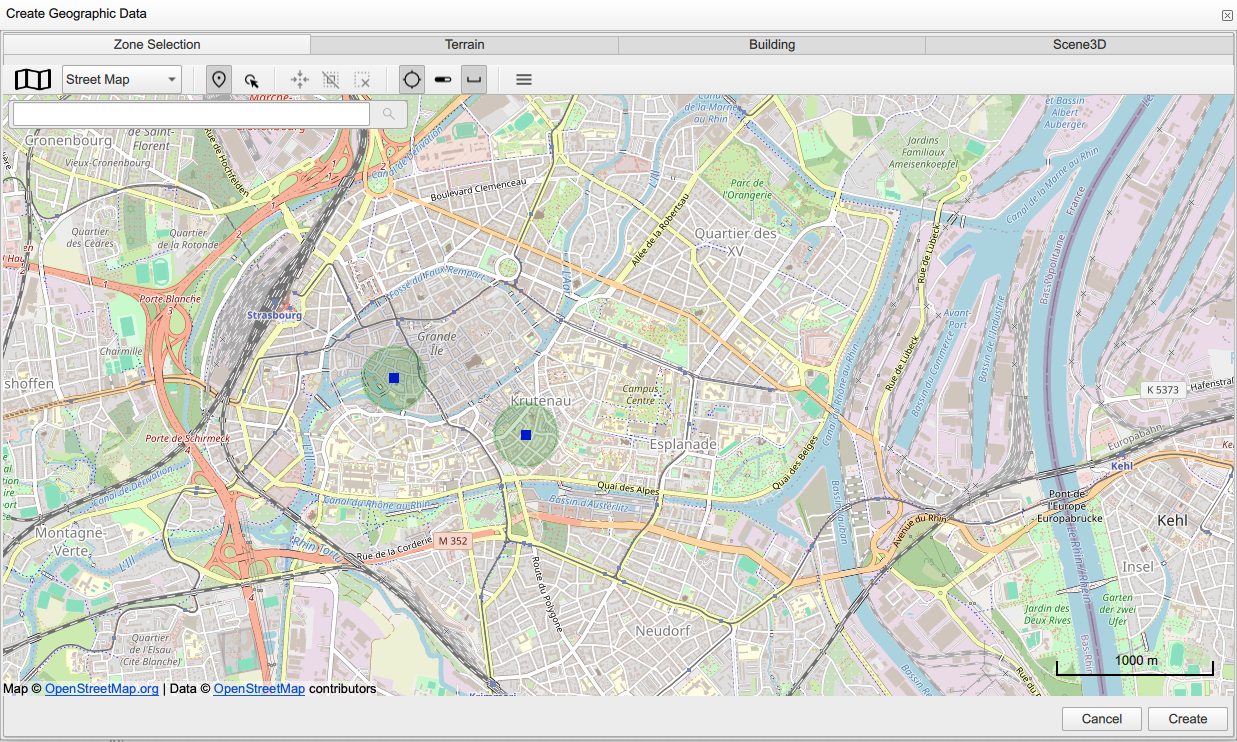1237x742 pixels.
Task: Open the hamburger menu in toolbar
Action: click(523, 80)
